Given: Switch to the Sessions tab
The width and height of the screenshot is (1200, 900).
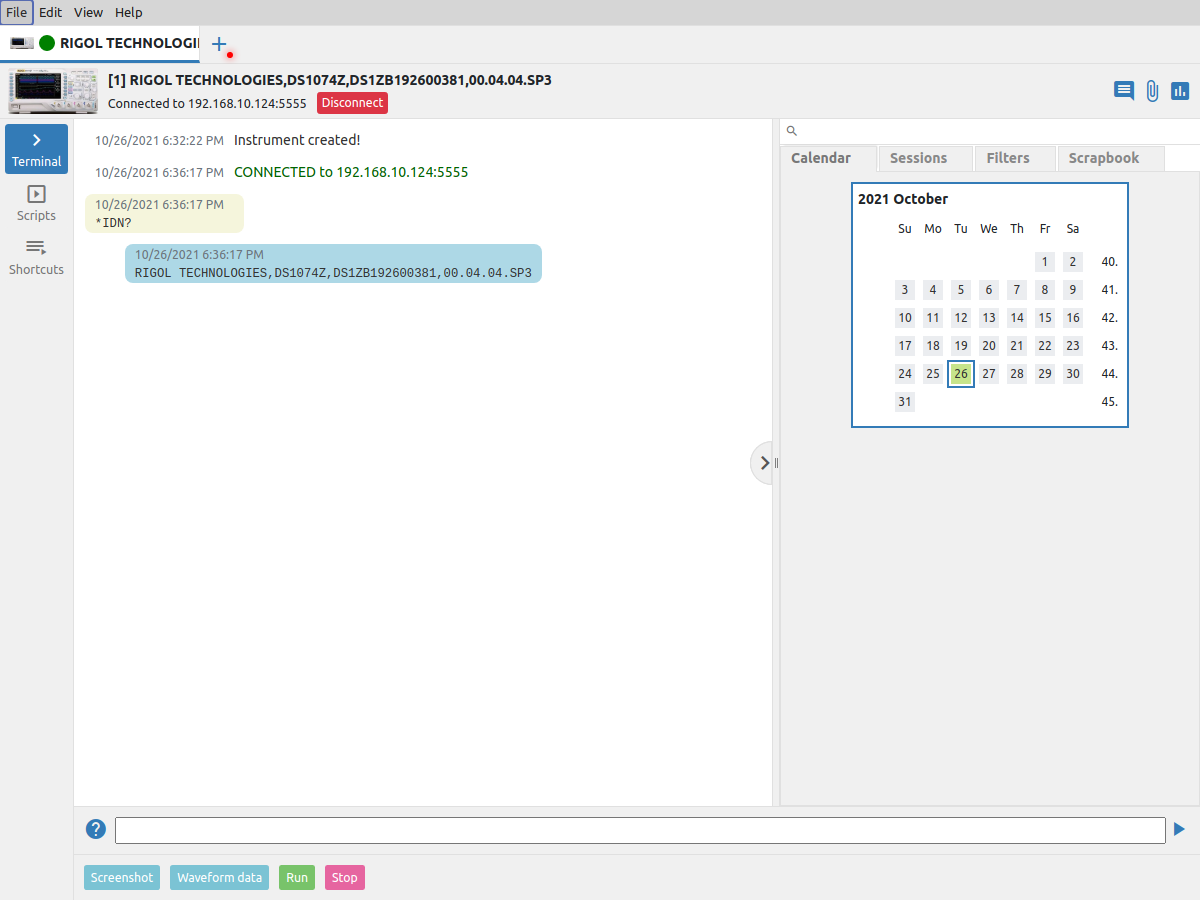Looking at the screenshot, I should [x=925, y=158].
